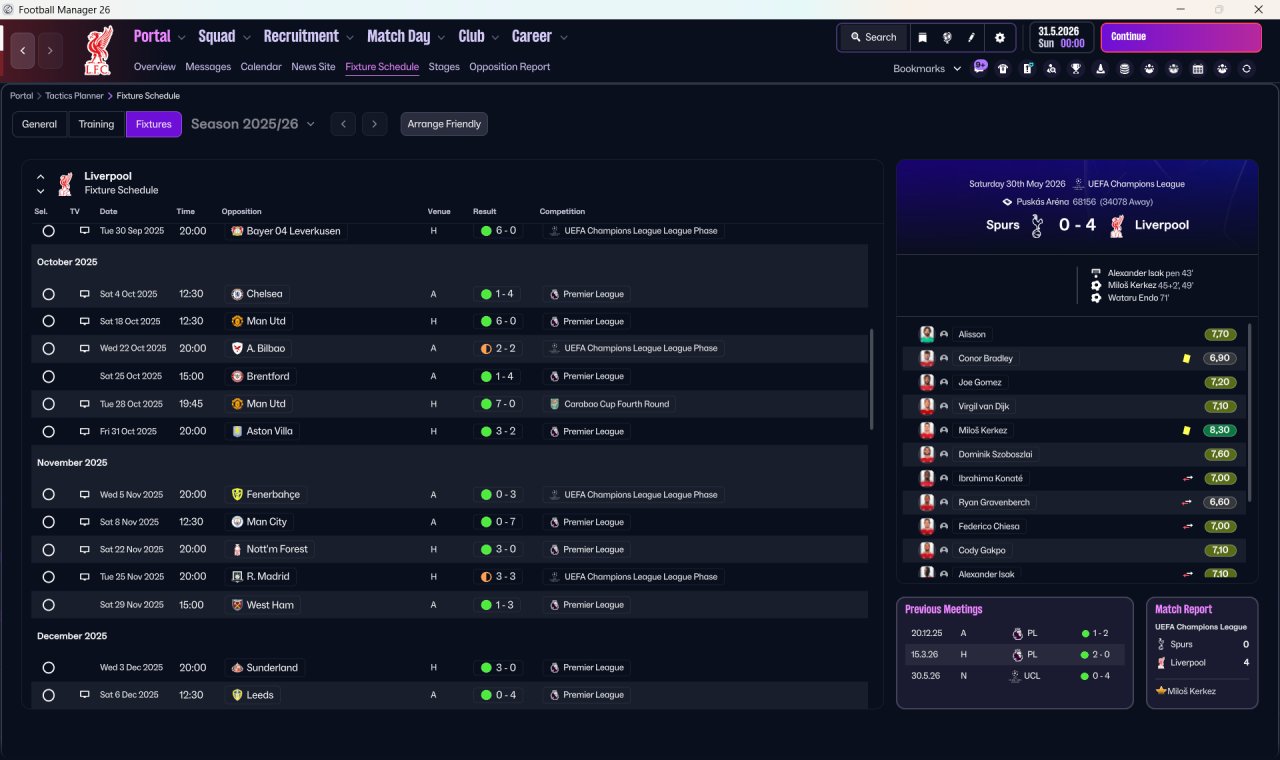Select the R. Madrid fixture radio button

pyautogui.click(x=48, y=577)
